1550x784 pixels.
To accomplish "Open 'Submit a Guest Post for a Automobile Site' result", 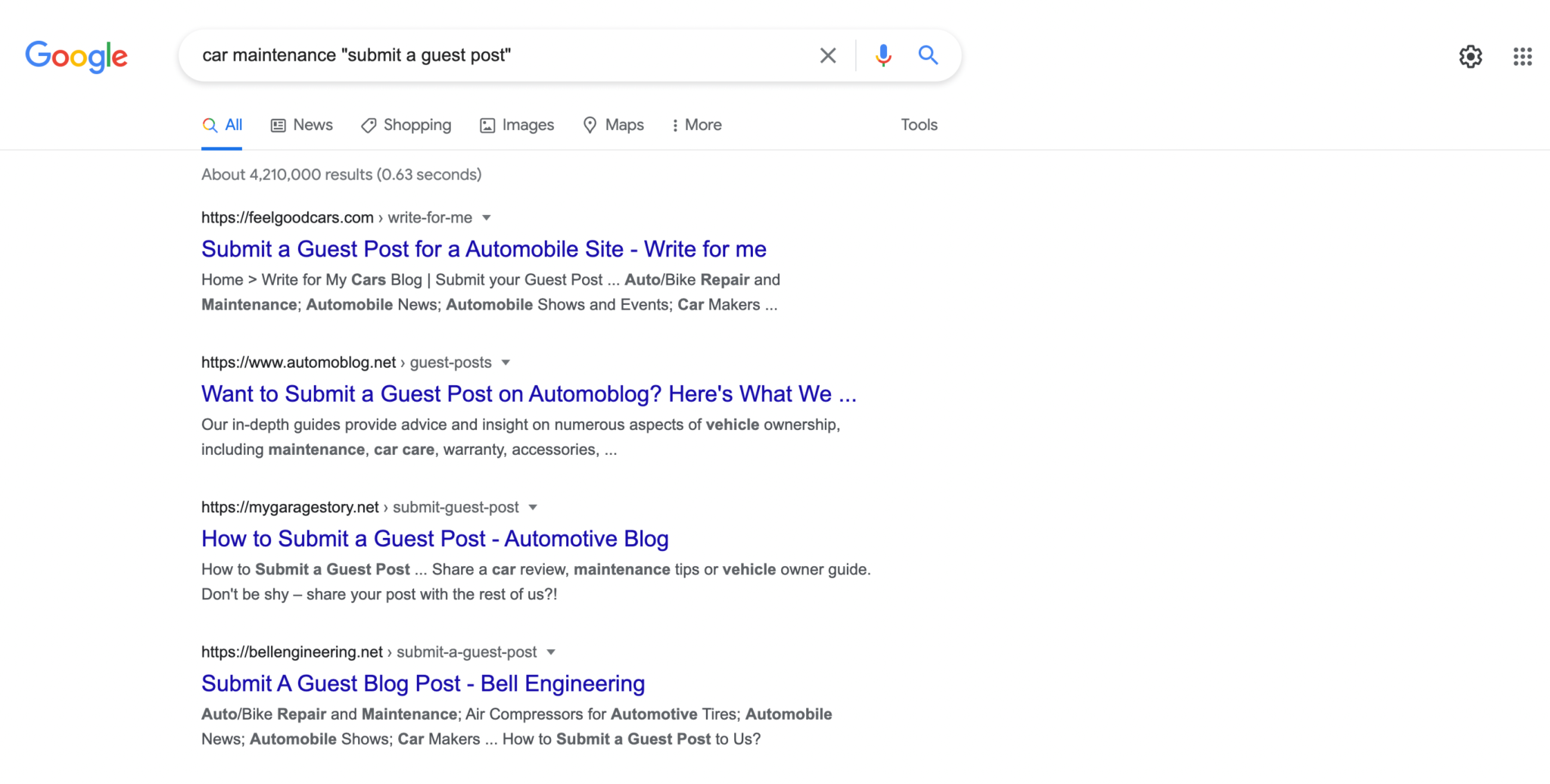I will 484,249.
